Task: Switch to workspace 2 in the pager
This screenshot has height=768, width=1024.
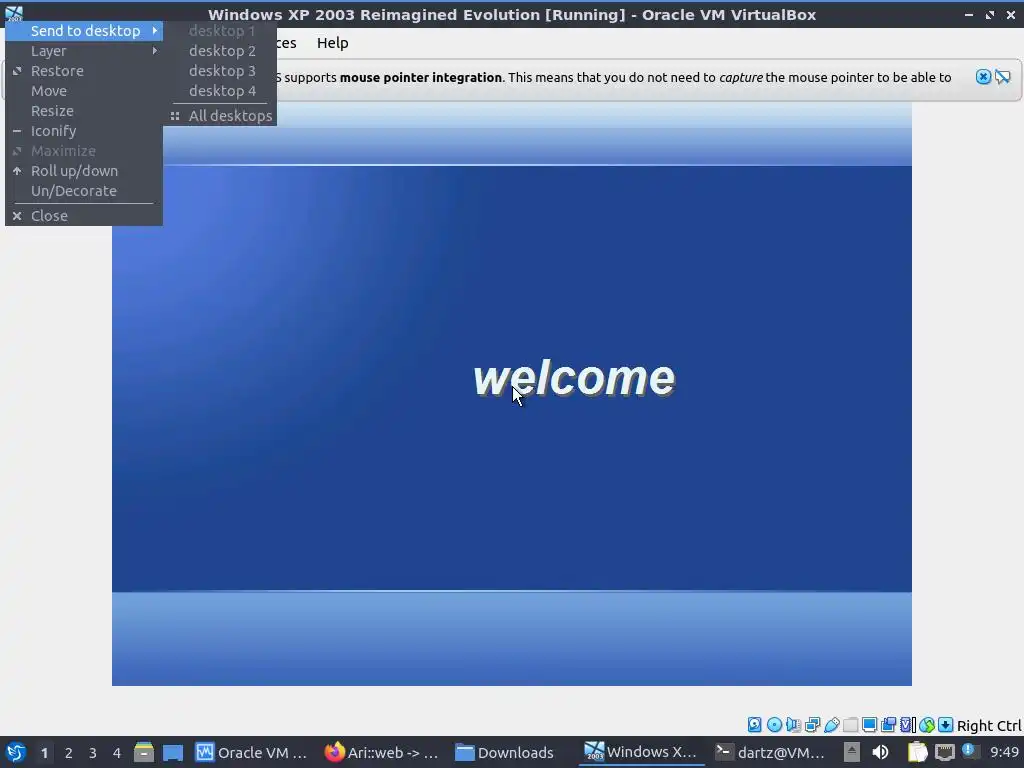Action: pos(69,752)
